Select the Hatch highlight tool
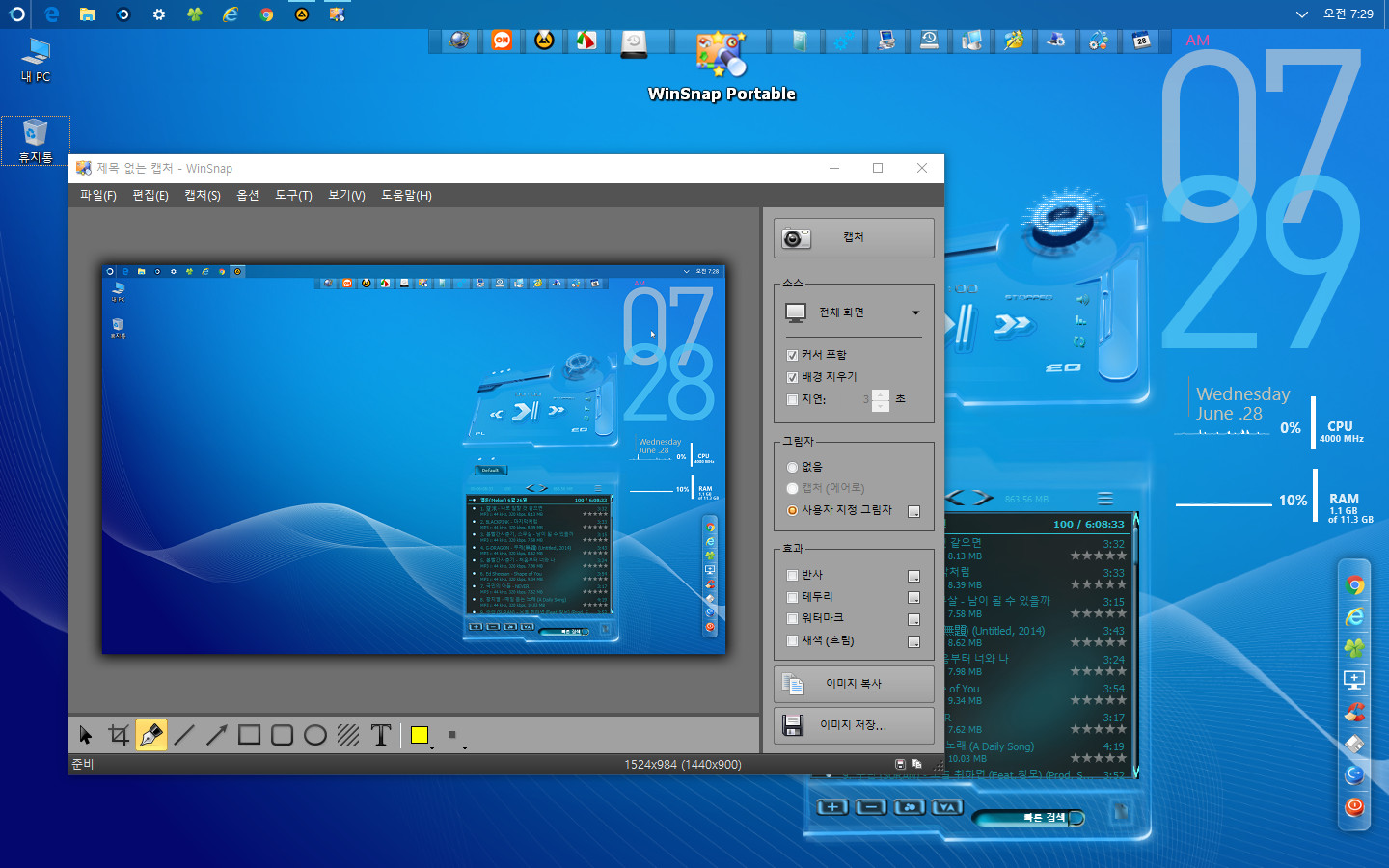 tap(348, 735)
